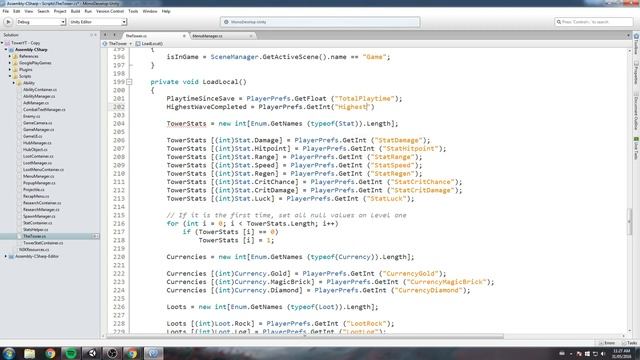The image size is (640, 360).
Task: Open the Run menu
Action: 88,11
